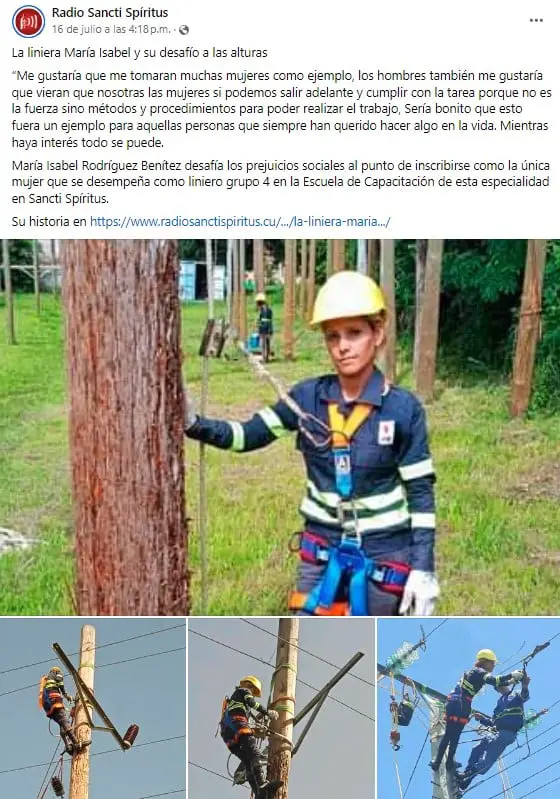560x799 pixels.
Task: Click the yellow hard hat in the photo
Action: [x=348, y=298]
